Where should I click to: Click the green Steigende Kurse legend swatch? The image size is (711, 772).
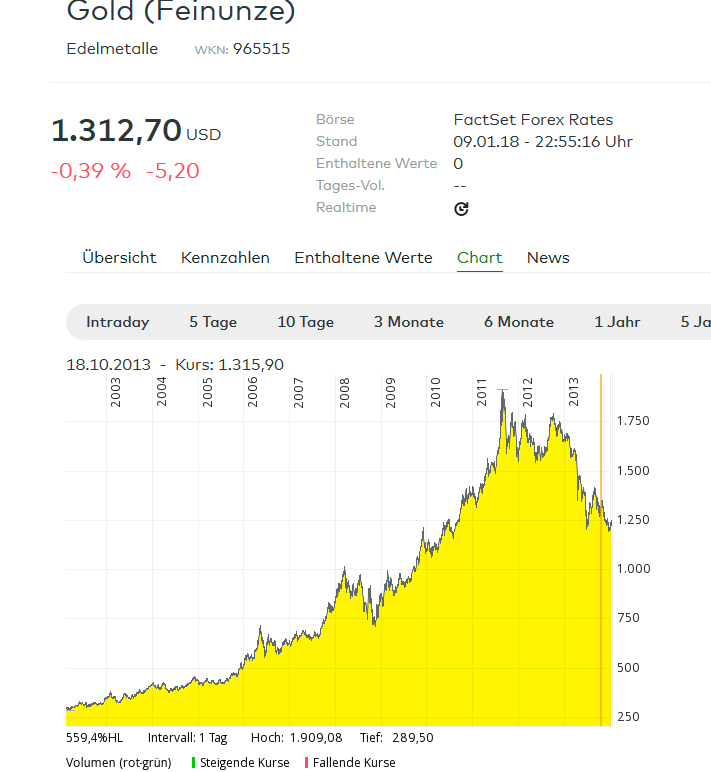(193, 763)
